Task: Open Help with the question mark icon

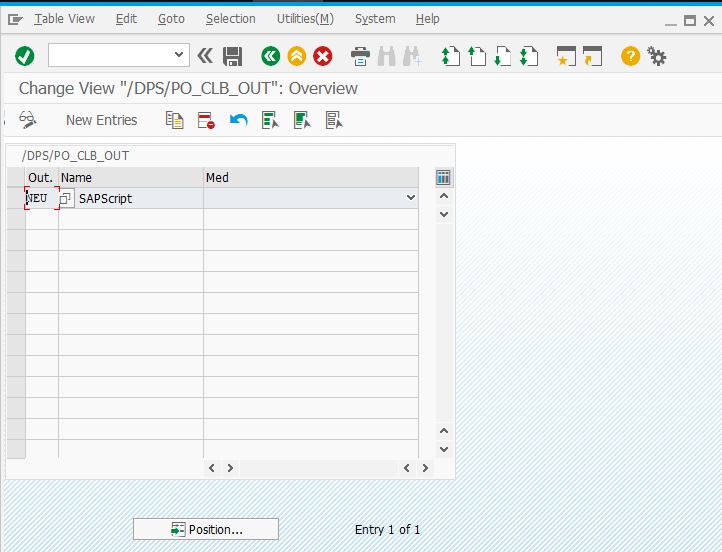Action: point(630,56)
